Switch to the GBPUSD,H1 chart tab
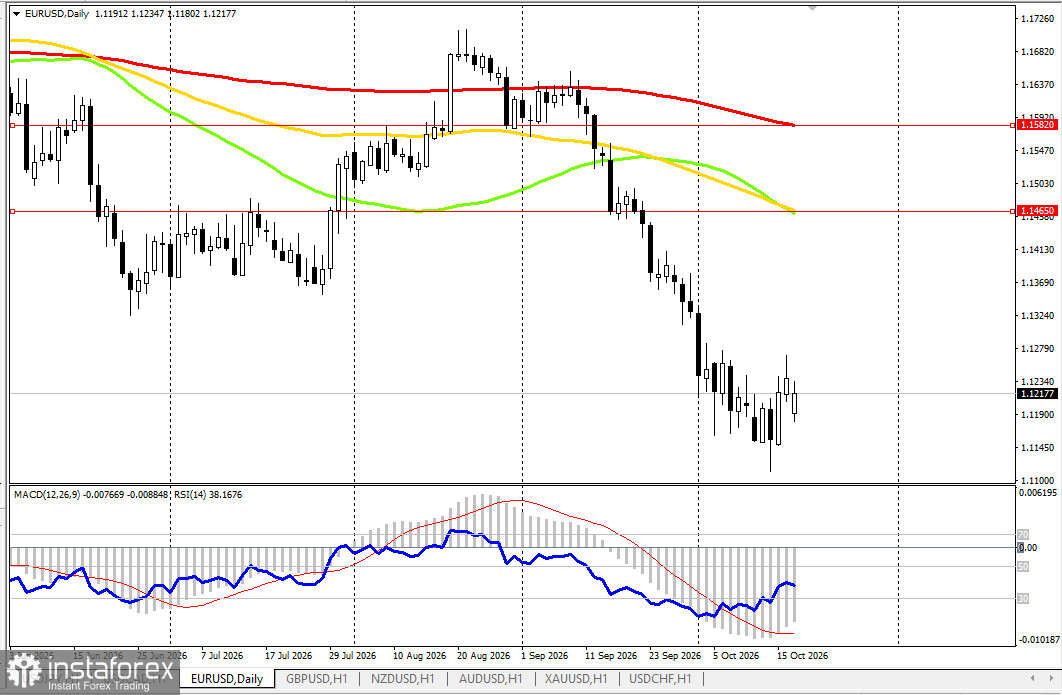Image resolution: width=1062 pixels, height=695 pixels. coord(316,678)
